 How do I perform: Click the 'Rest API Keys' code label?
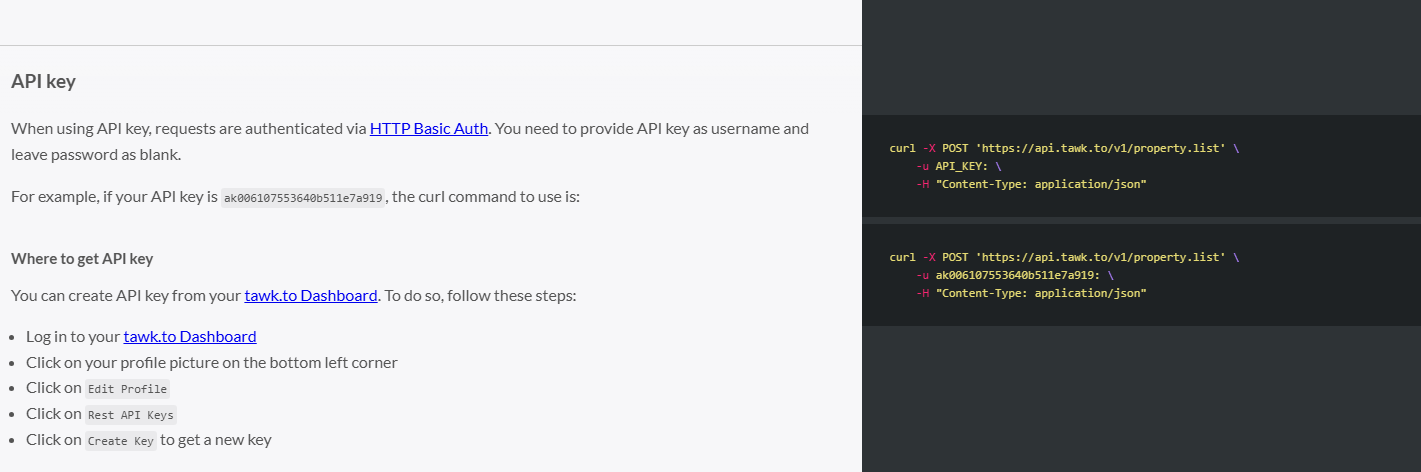(x=131, y=415)
